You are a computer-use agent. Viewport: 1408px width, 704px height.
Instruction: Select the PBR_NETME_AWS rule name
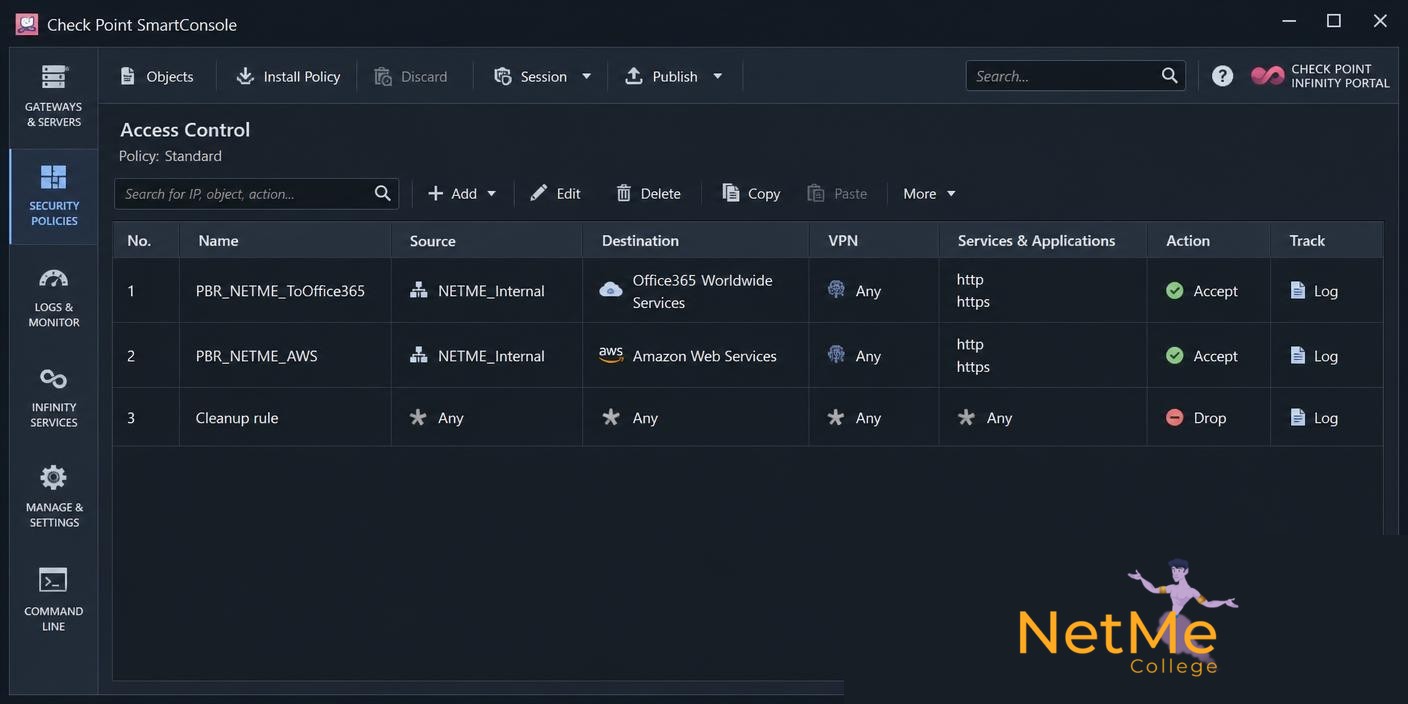click(x=256, y=356)
